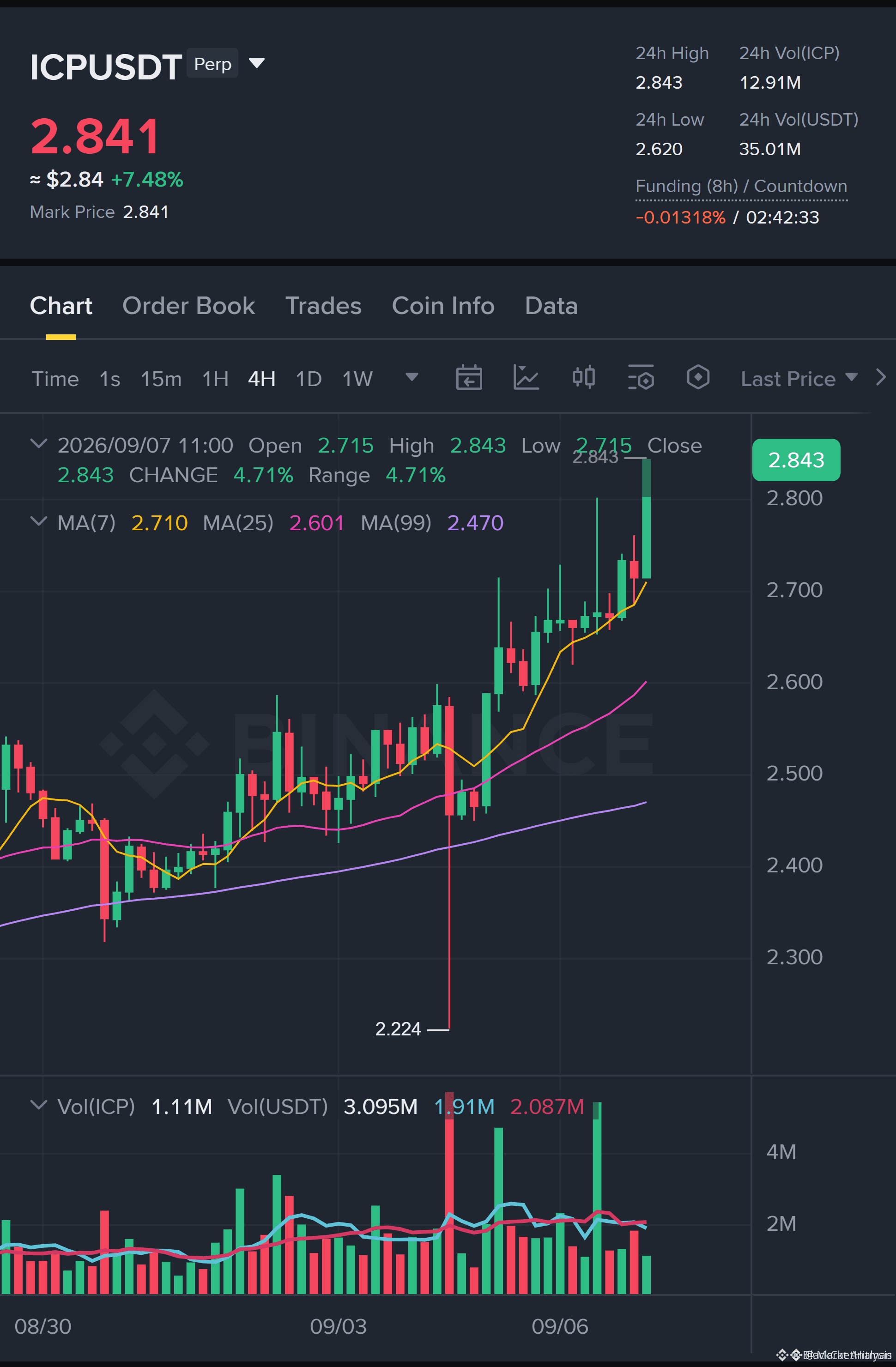The image size is (896, 1367).
Task: Collapse the Vol(ICP) volume legend chevron
Action: [x=38, y=1105]
